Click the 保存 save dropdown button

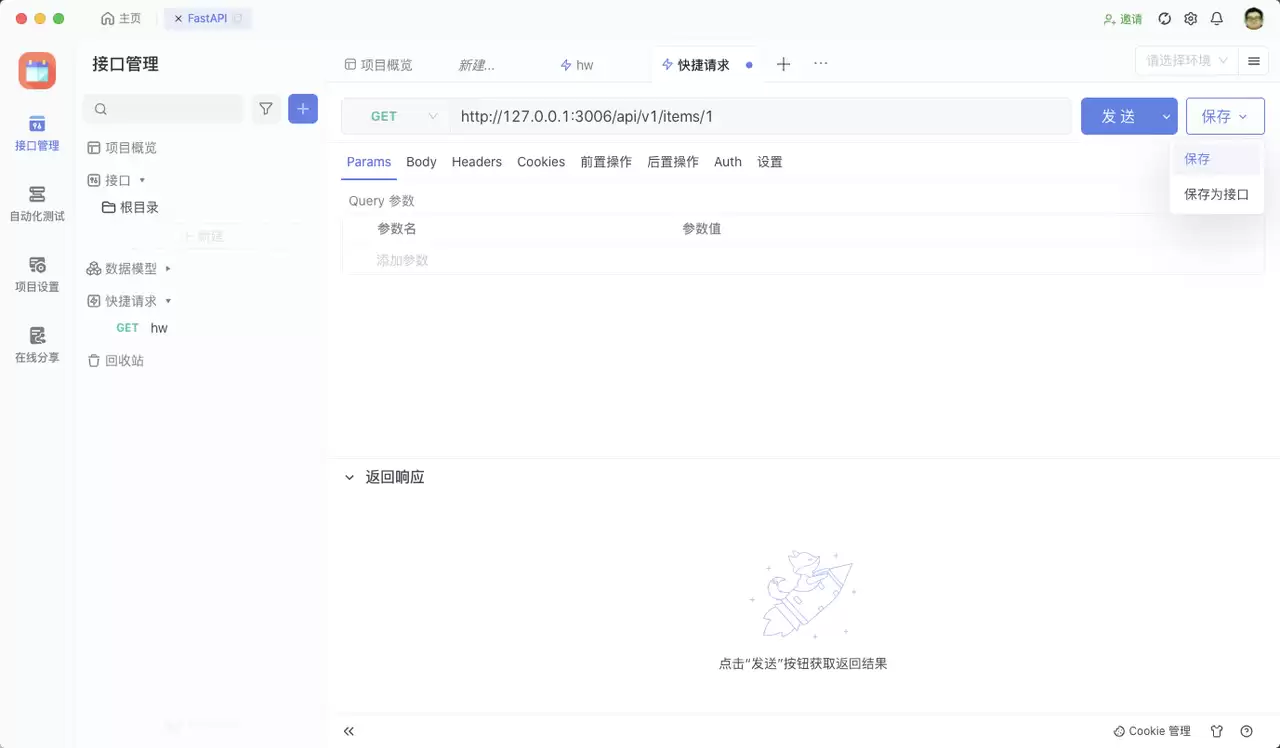click(x=1225, y=116)
